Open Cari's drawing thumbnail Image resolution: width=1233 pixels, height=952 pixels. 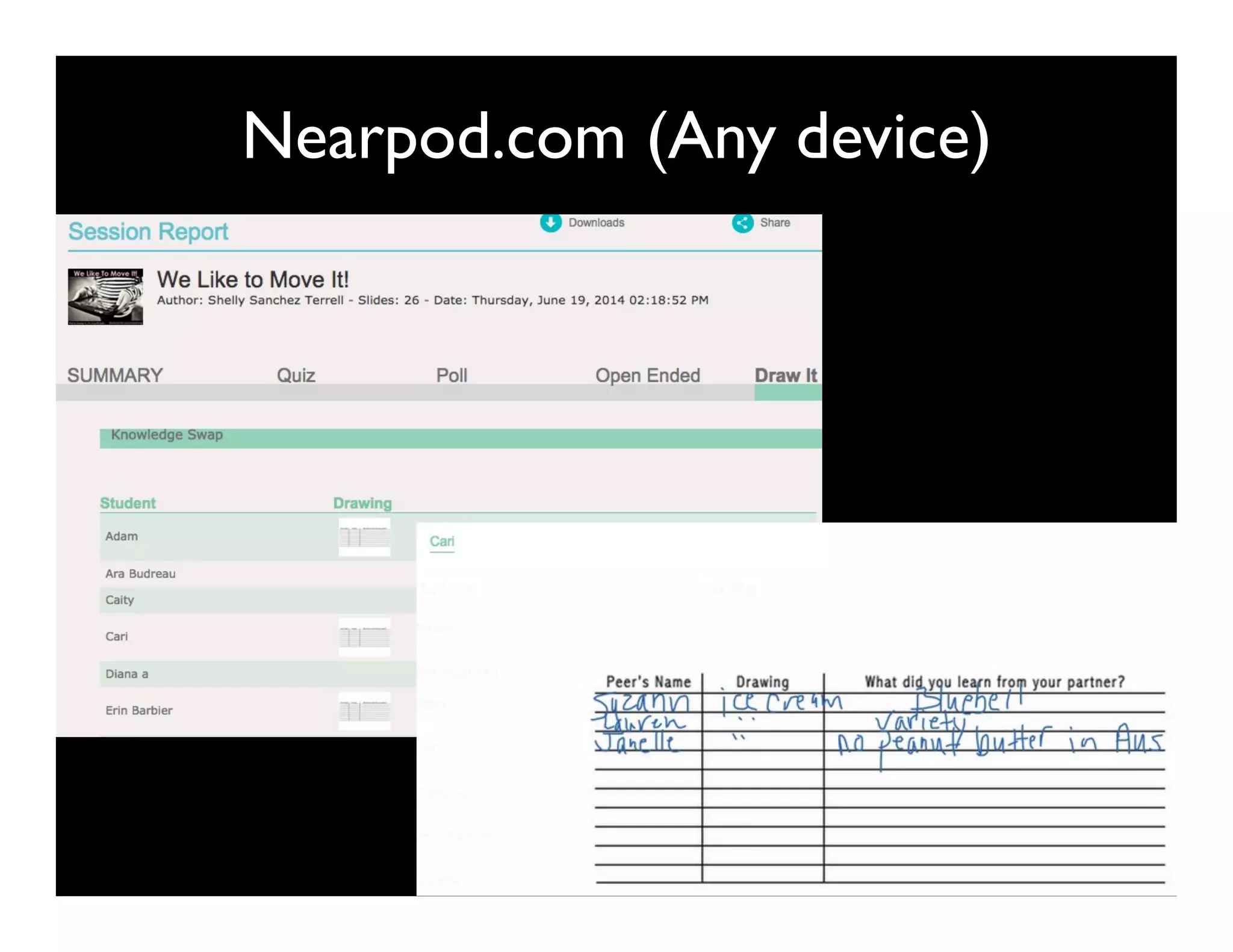(x=364, y=637)
